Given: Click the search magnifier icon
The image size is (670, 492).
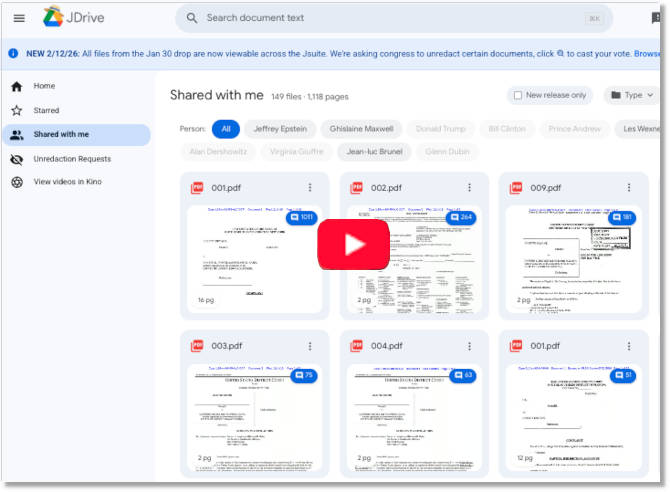Looking at the screenshot, I should [x=192, y=18].
